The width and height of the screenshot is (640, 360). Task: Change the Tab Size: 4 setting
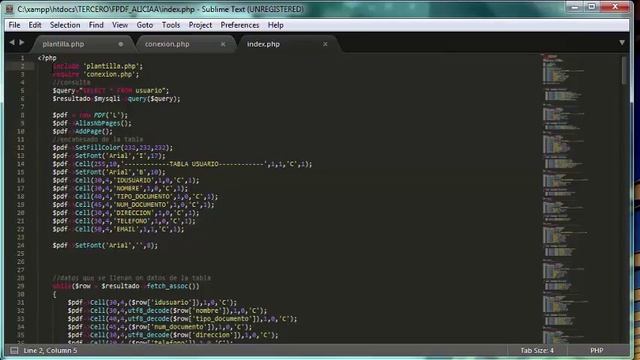click(x=537, y=350)
